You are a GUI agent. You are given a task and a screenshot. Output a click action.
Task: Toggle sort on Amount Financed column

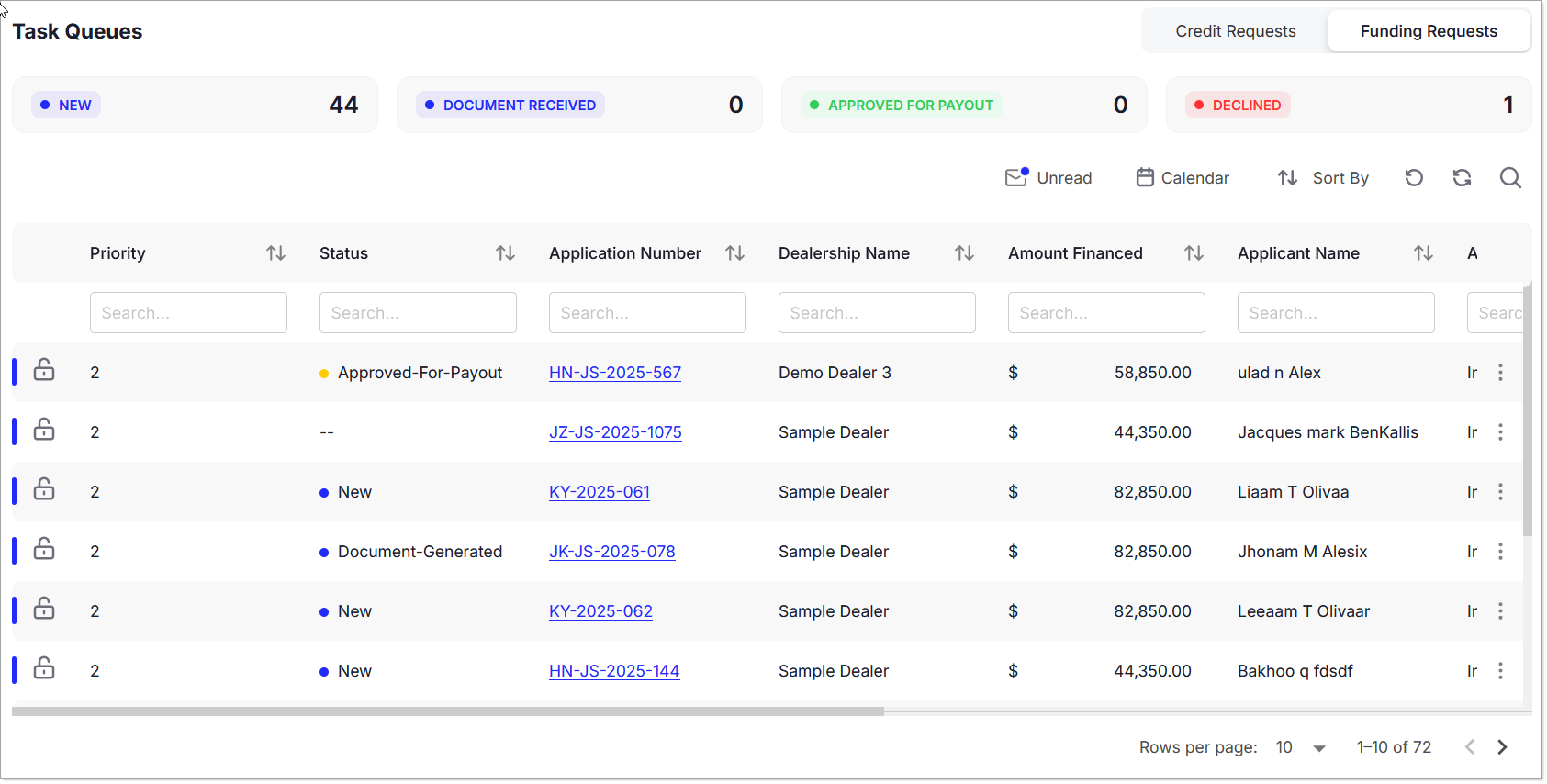point(1194,253)
